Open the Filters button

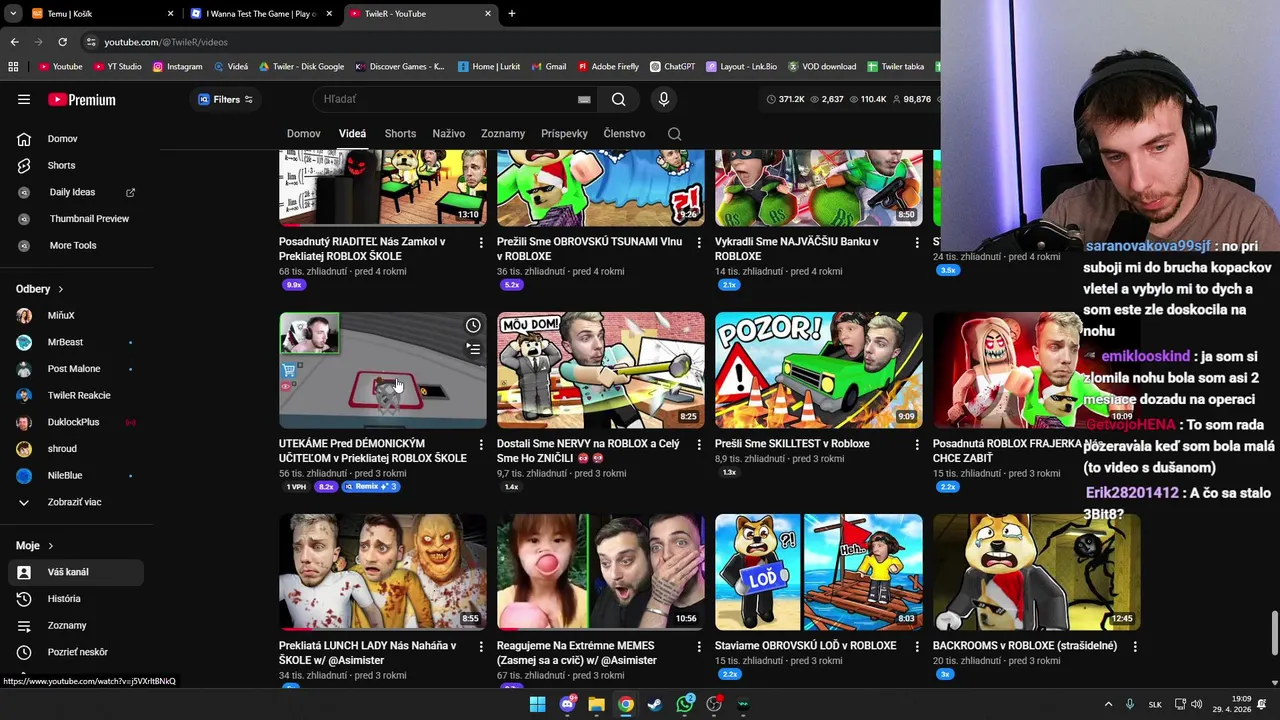click(225, 99)
